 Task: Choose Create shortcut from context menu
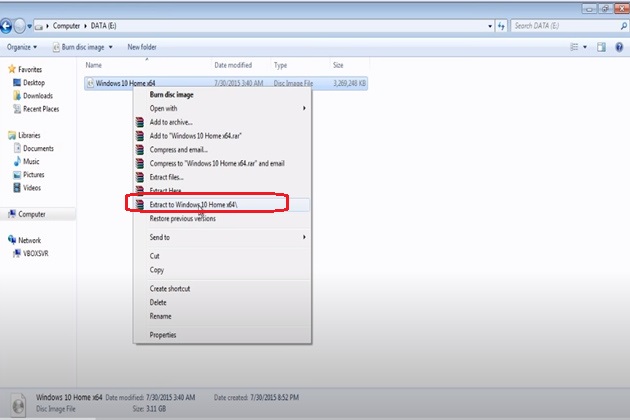[222, 289]
